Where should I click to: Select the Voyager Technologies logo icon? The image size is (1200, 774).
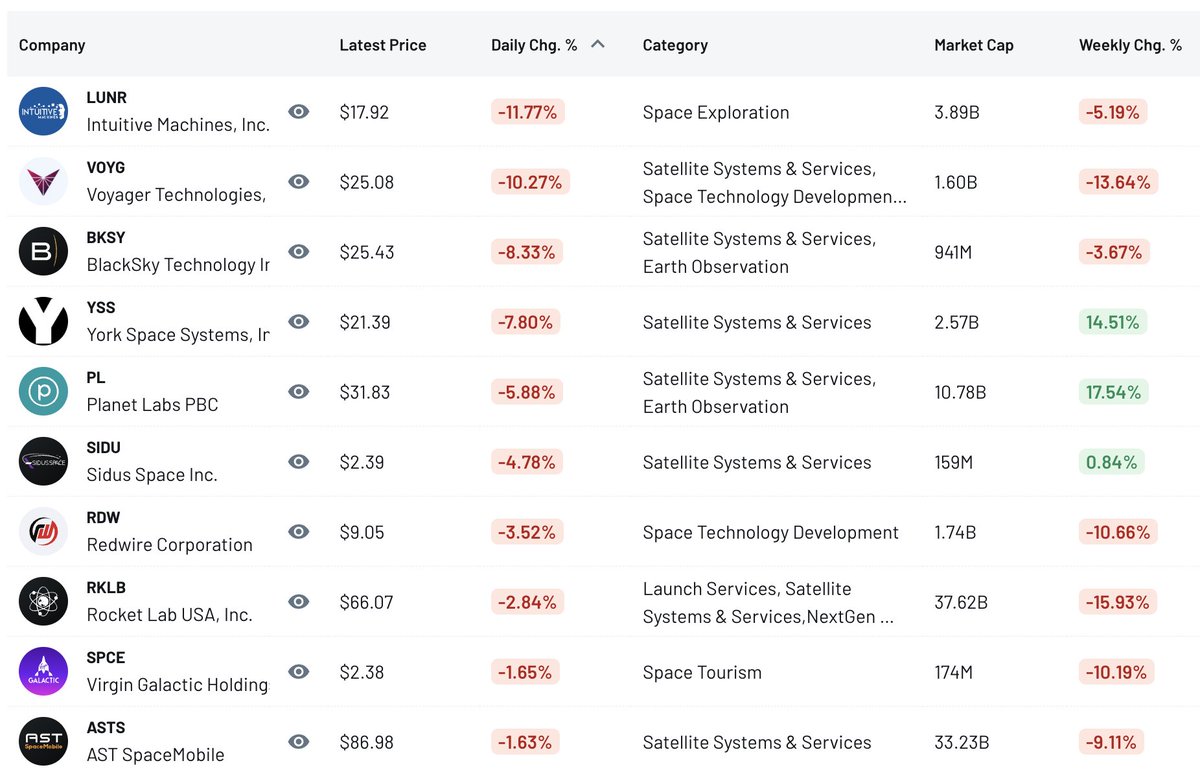click(x=43, y=181)
